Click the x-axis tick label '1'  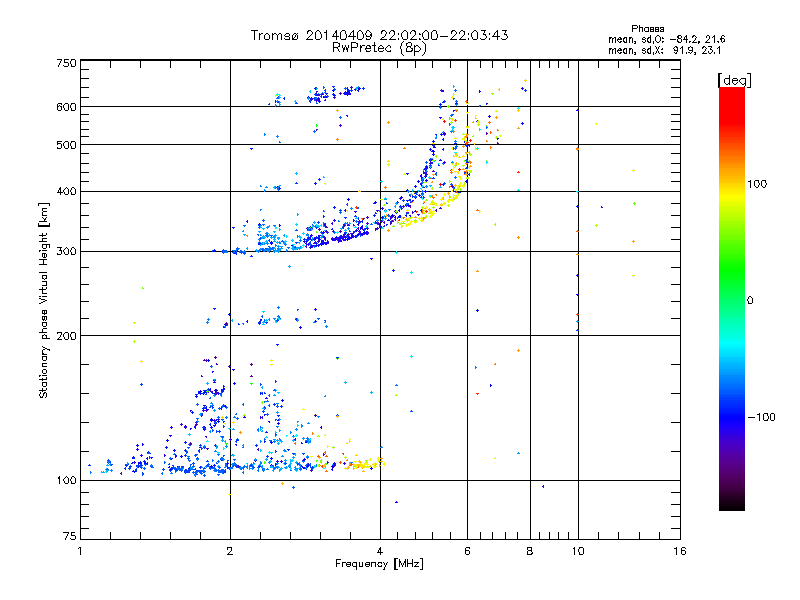(80, 551)
